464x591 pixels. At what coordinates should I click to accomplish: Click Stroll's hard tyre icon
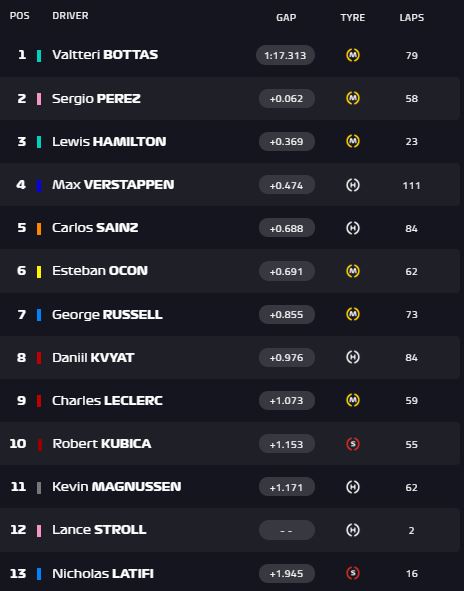click(353, 530)
